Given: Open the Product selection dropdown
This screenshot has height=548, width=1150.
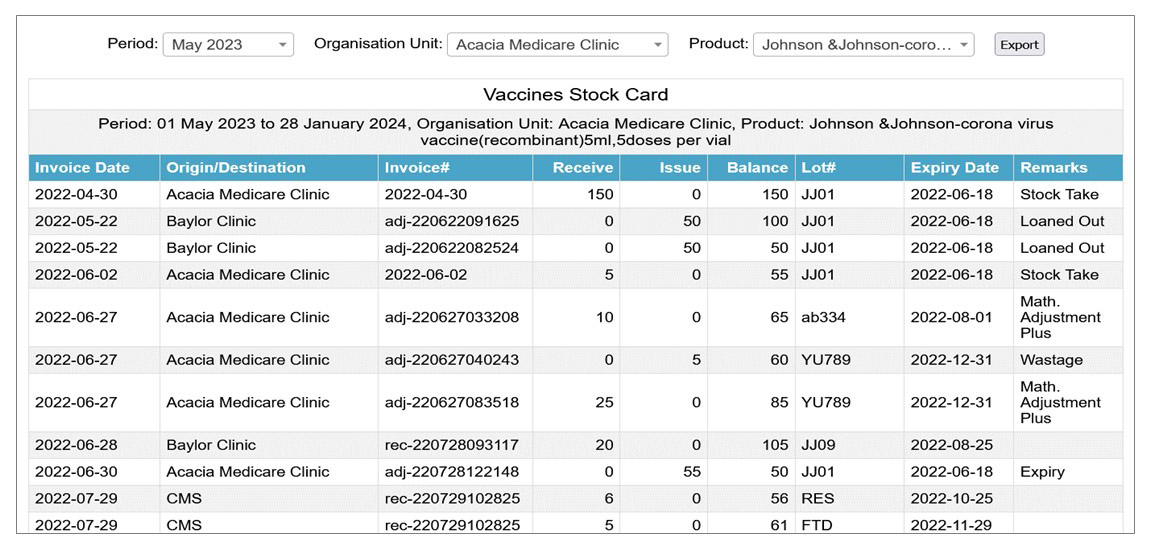Looking at the screenshot, I should point(863,45).
